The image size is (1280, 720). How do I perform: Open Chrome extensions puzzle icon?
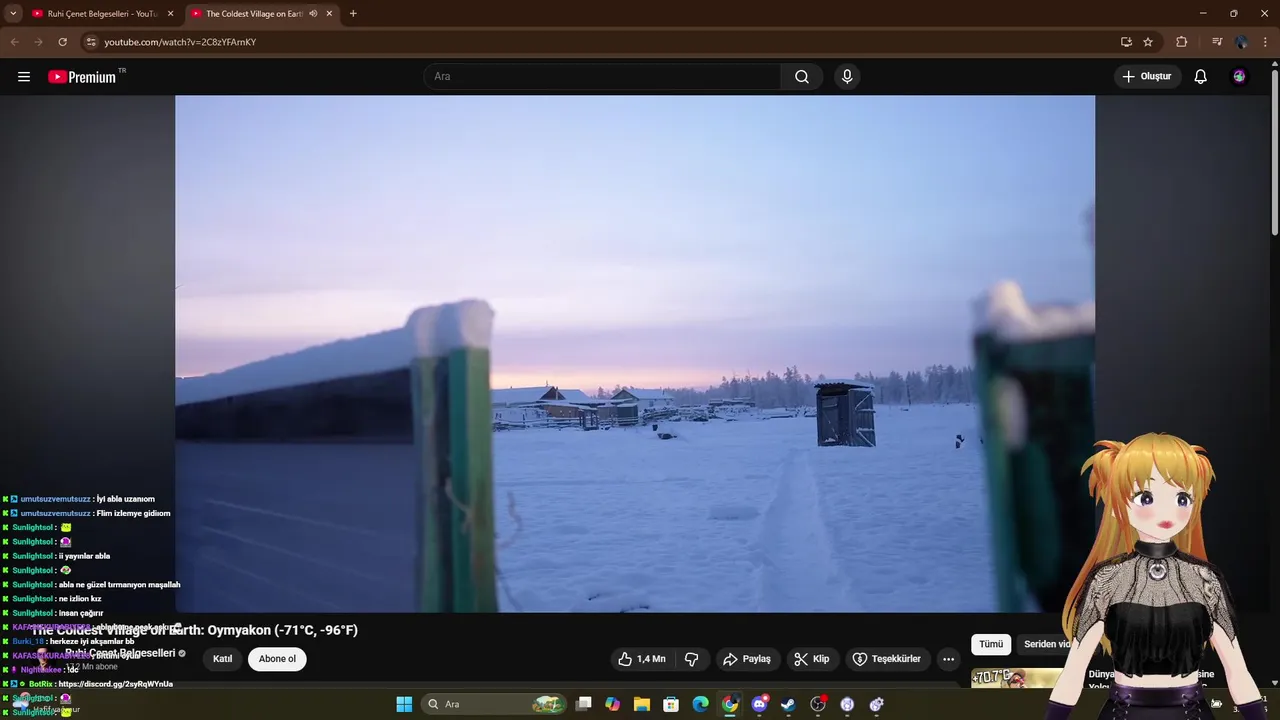[1182, 42]
